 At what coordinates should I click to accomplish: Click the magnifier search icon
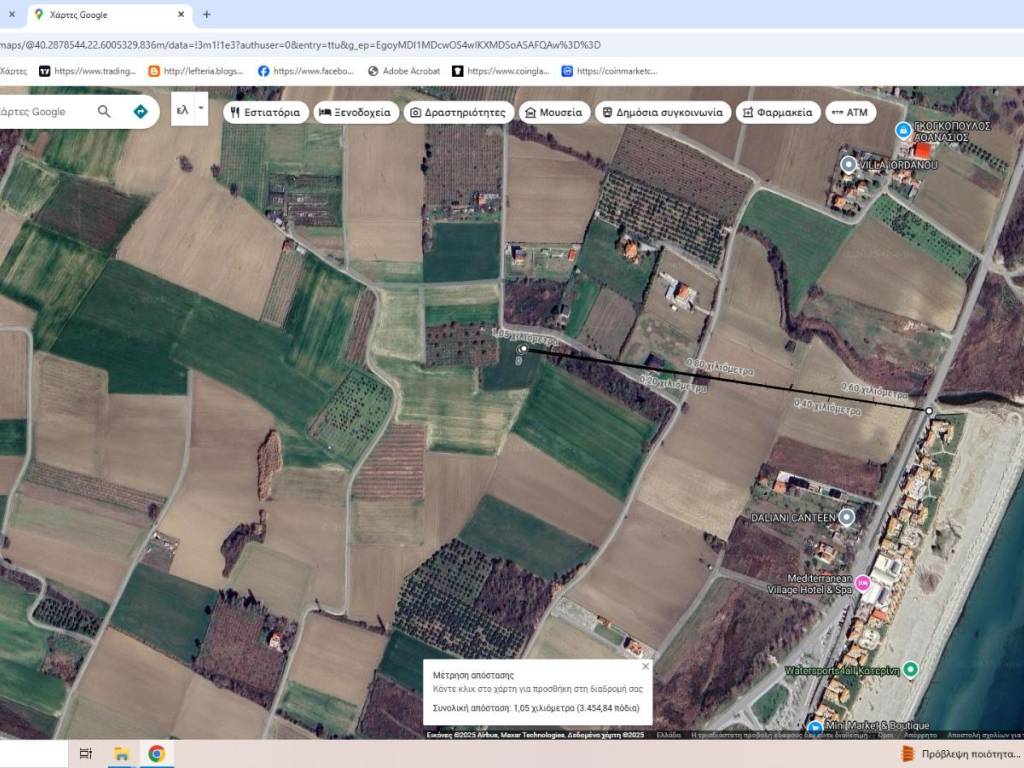tap(104, 111)
